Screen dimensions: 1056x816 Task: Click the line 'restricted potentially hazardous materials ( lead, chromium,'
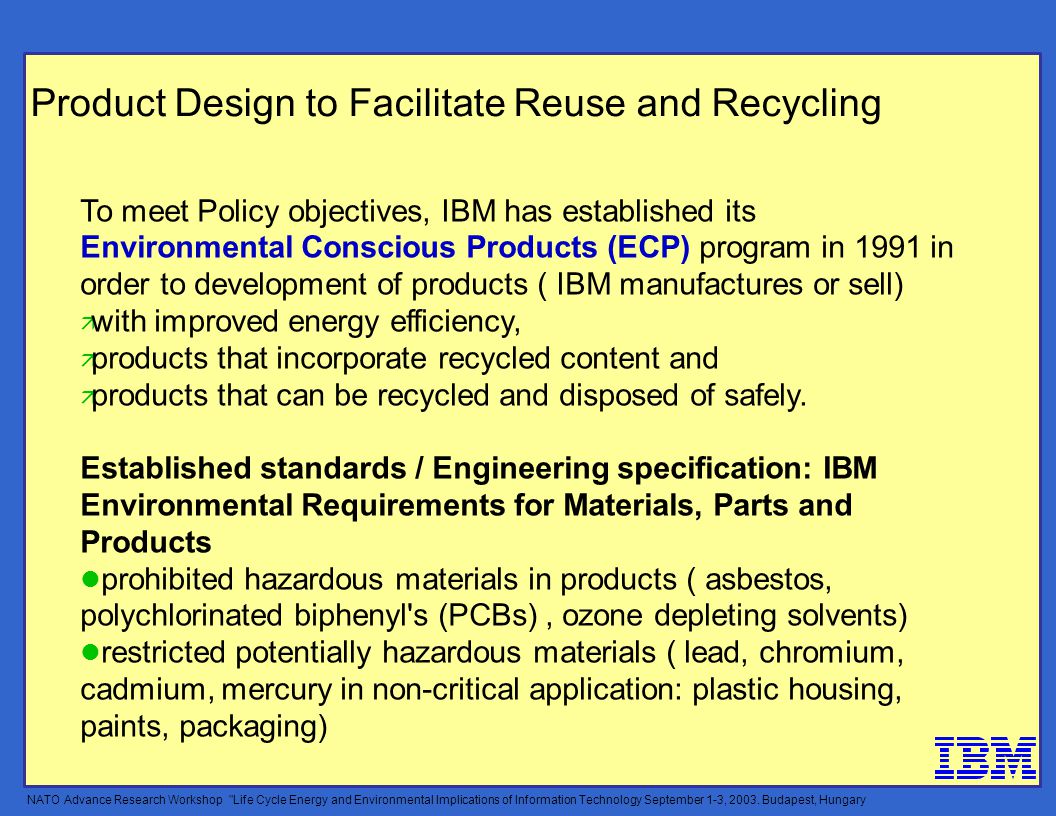pos(502,652)
